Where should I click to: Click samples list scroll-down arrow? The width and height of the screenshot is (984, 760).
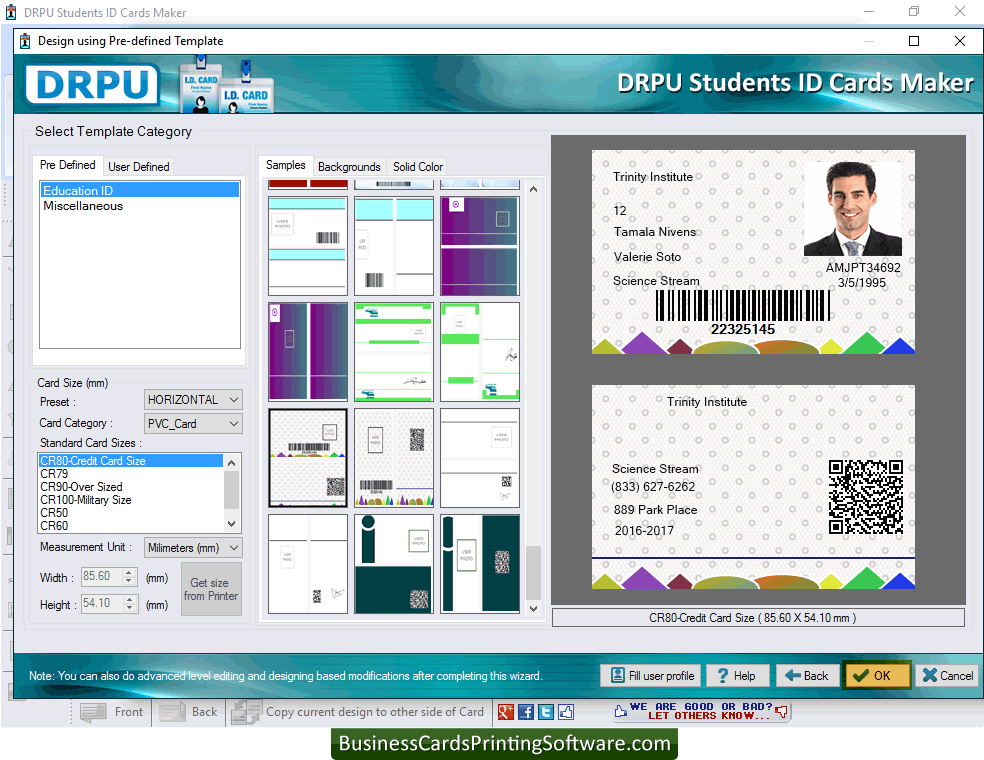pyautogui.click(x=533, y=608)
